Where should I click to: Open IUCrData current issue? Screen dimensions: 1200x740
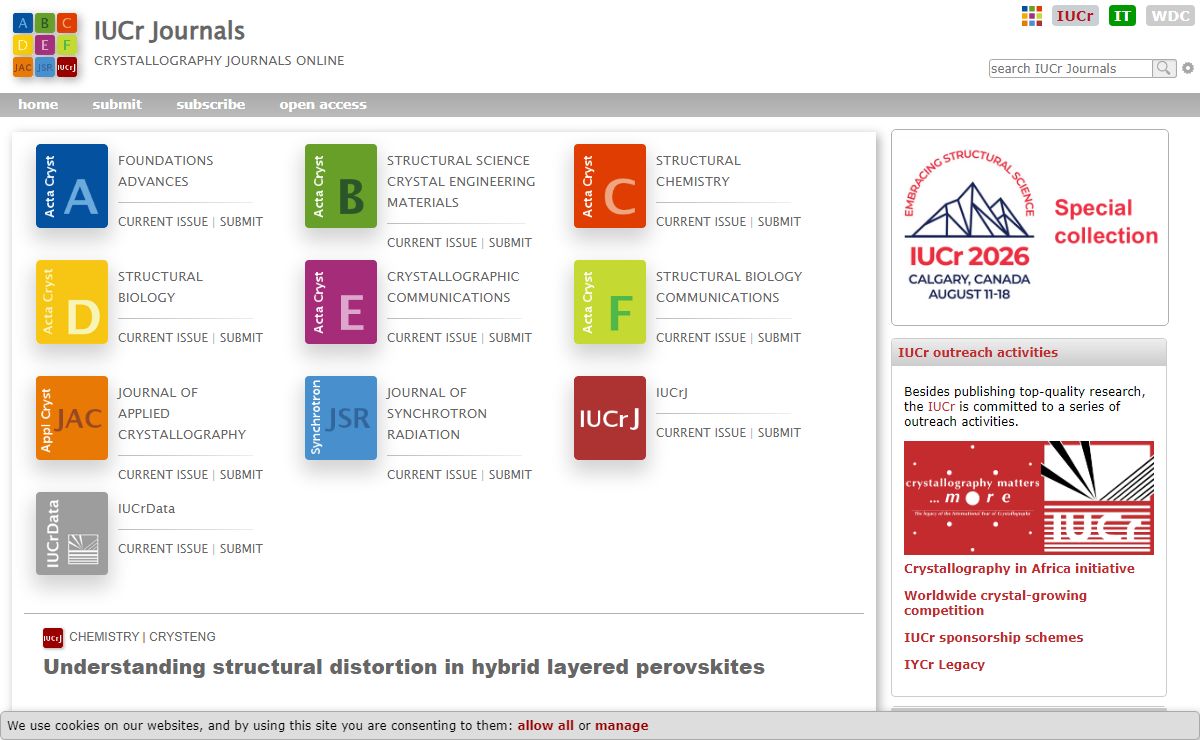[163, 549]
